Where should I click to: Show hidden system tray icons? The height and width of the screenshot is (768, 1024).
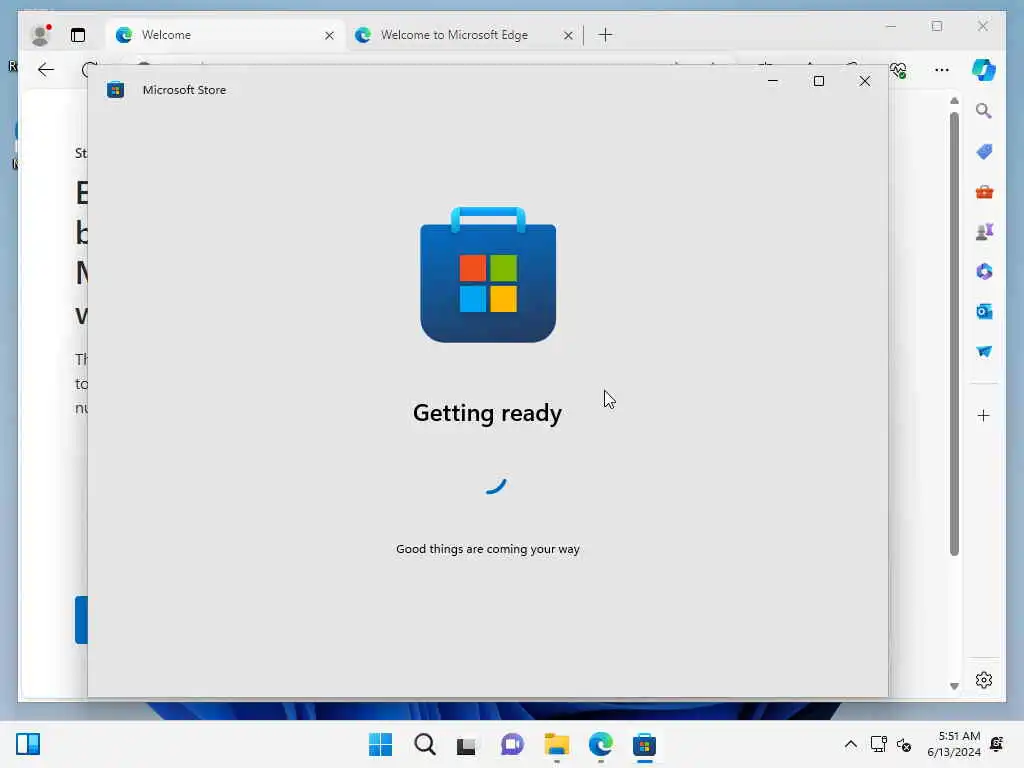850,744
